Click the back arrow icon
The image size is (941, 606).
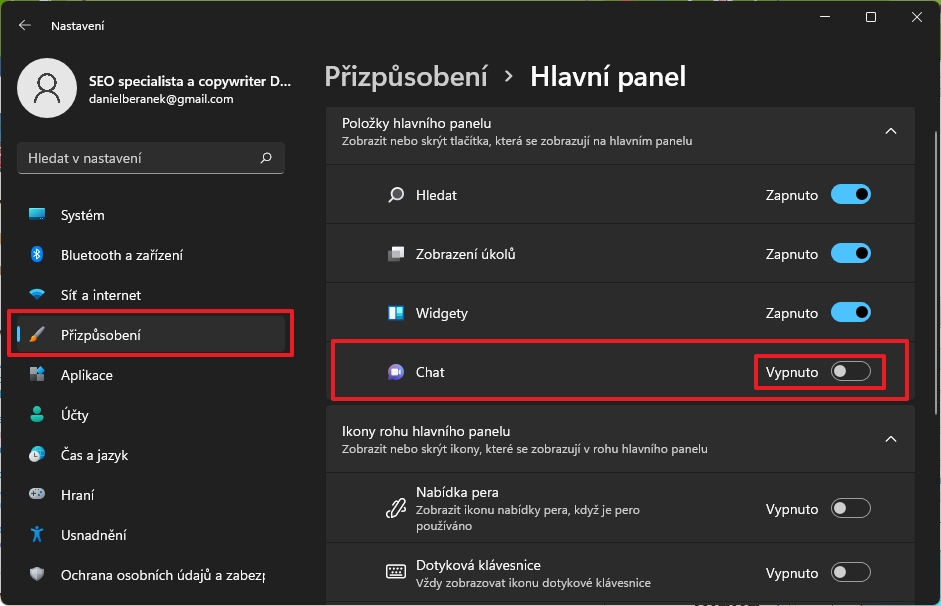coord(25,25)
